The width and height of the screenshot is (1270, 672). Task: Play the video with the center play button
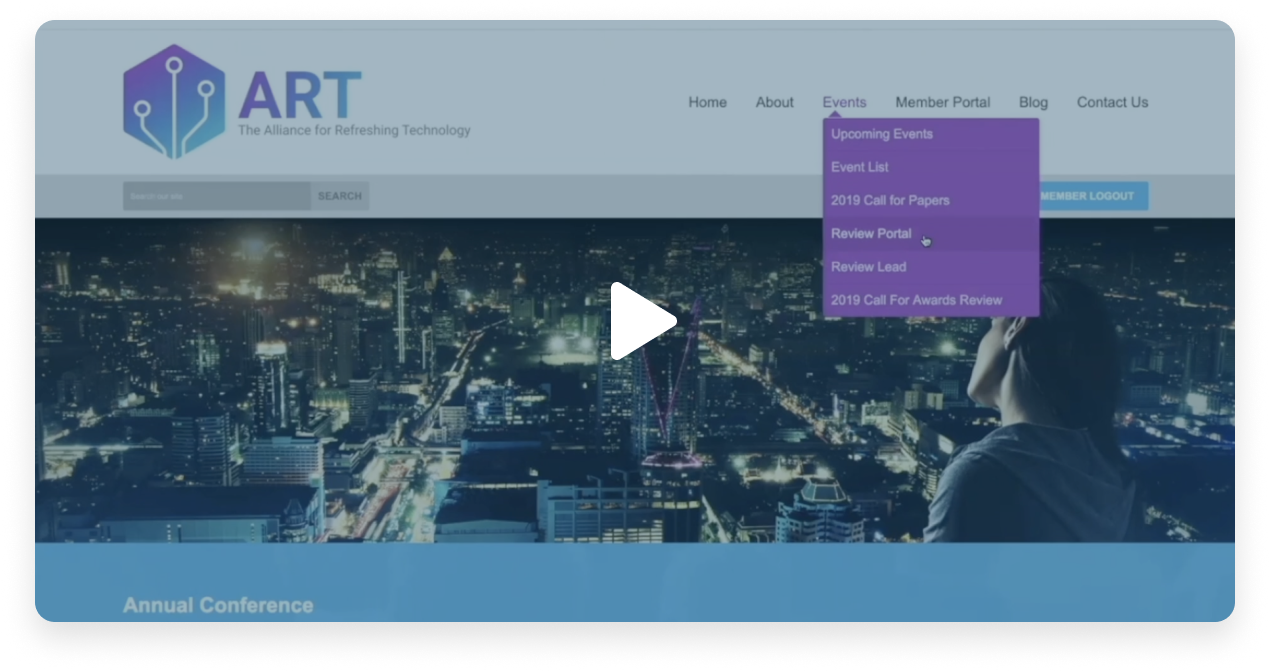click(641, 321)
